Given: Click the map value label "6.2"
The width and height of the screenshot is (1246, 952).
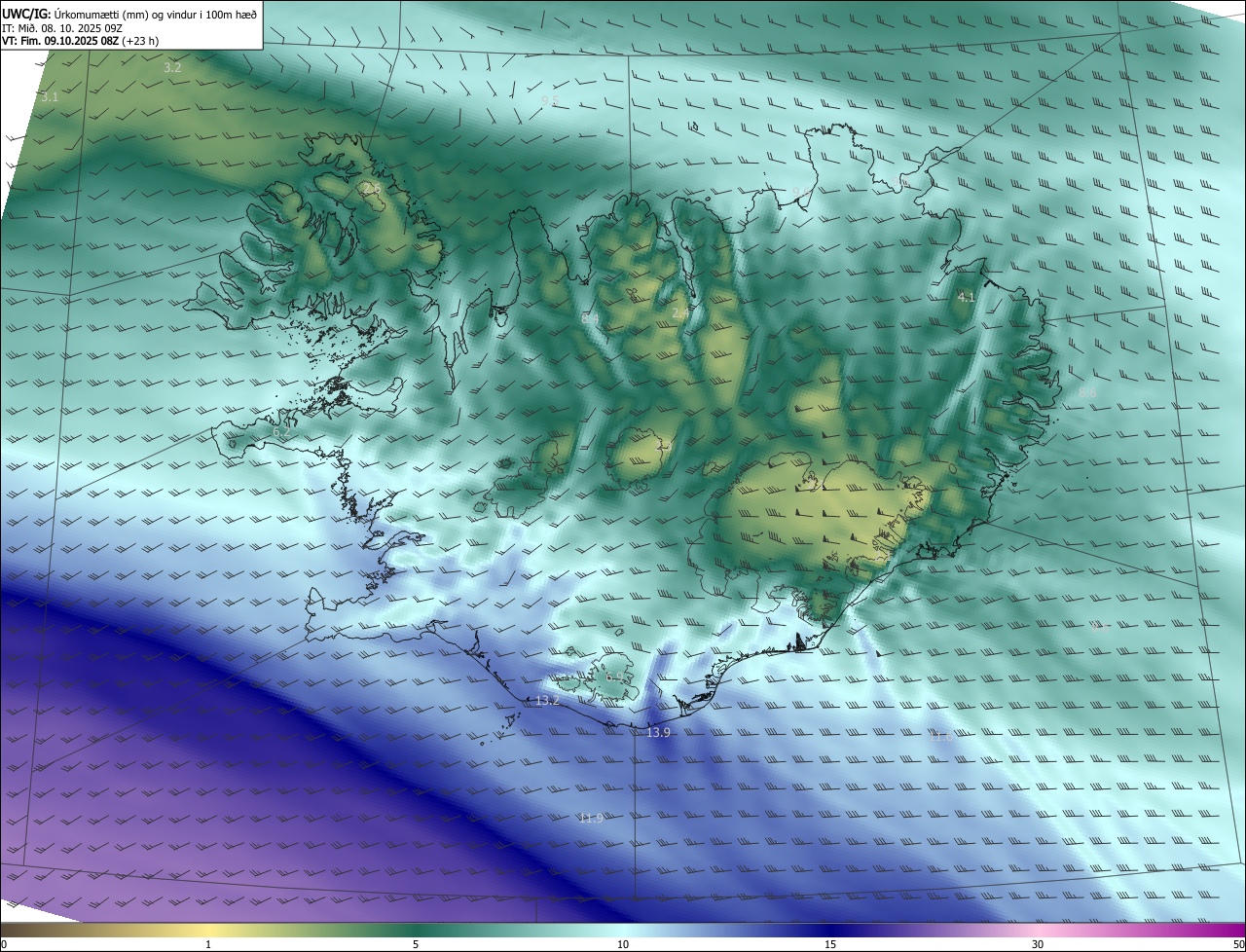Looking at the screenshot, I should [281, 431].
